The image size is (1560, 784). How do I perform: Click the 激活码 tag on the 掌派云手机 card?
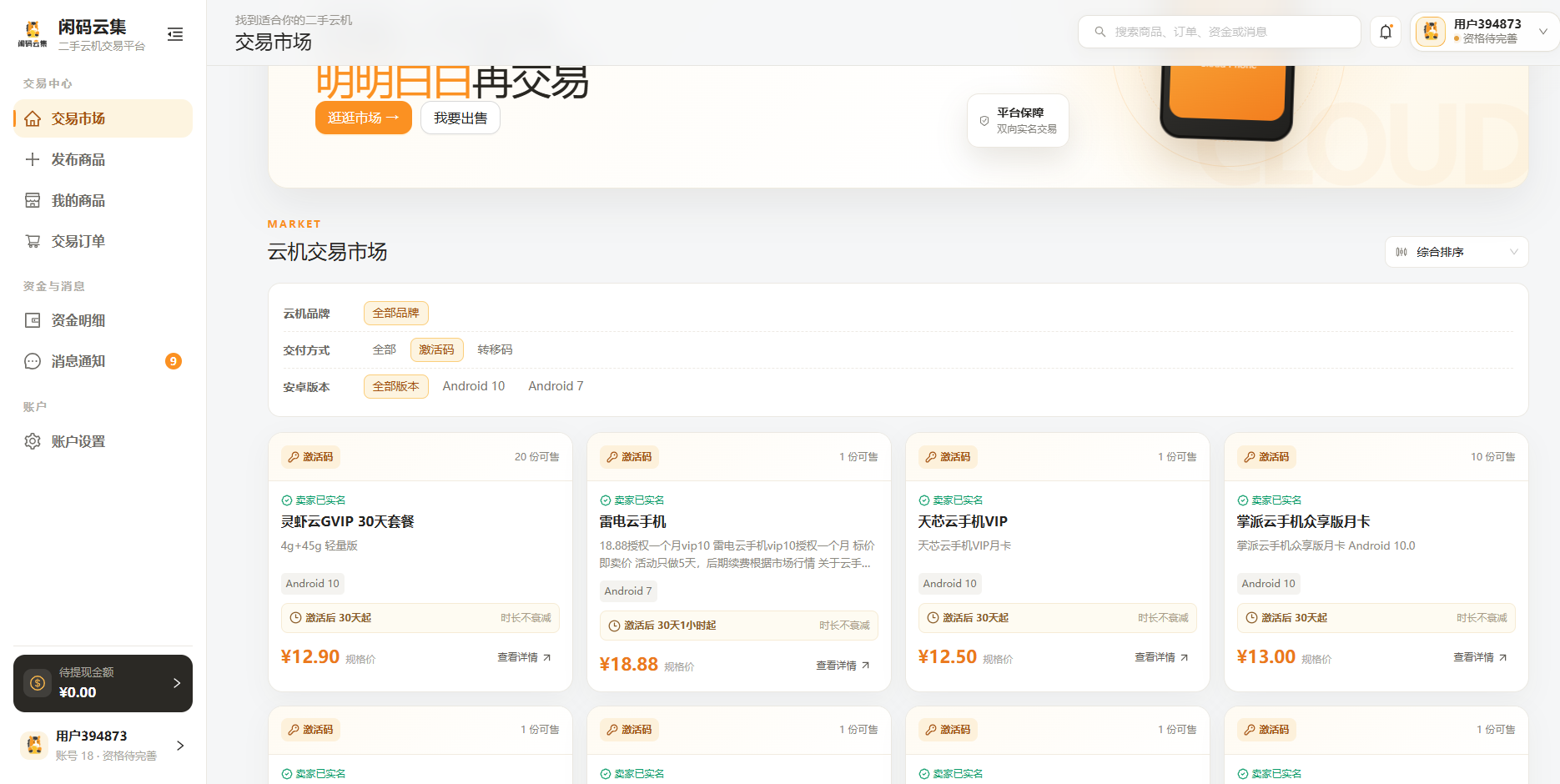point(1266,457)
